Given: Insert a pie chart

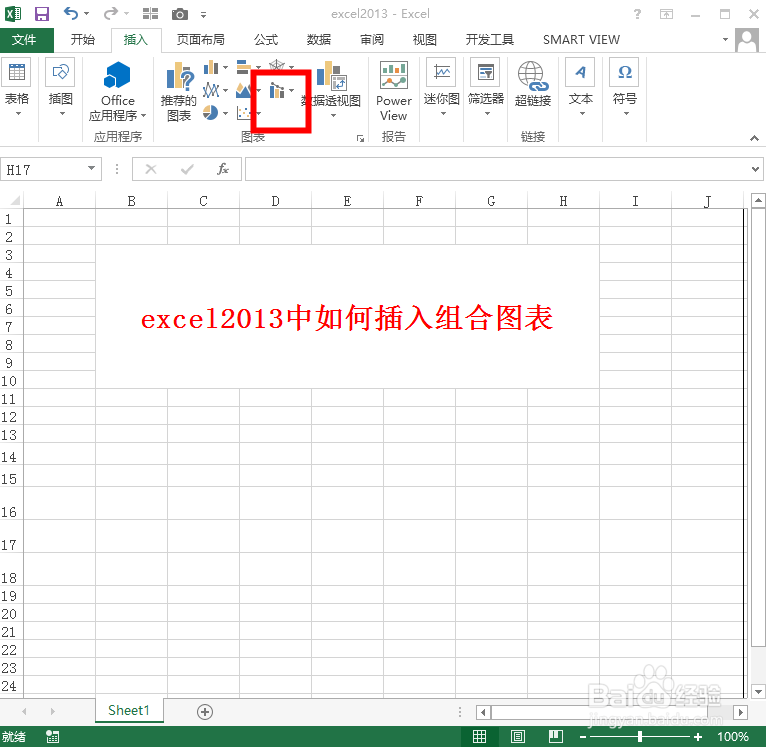Looking at the screenshot, I should coord(211,113).
